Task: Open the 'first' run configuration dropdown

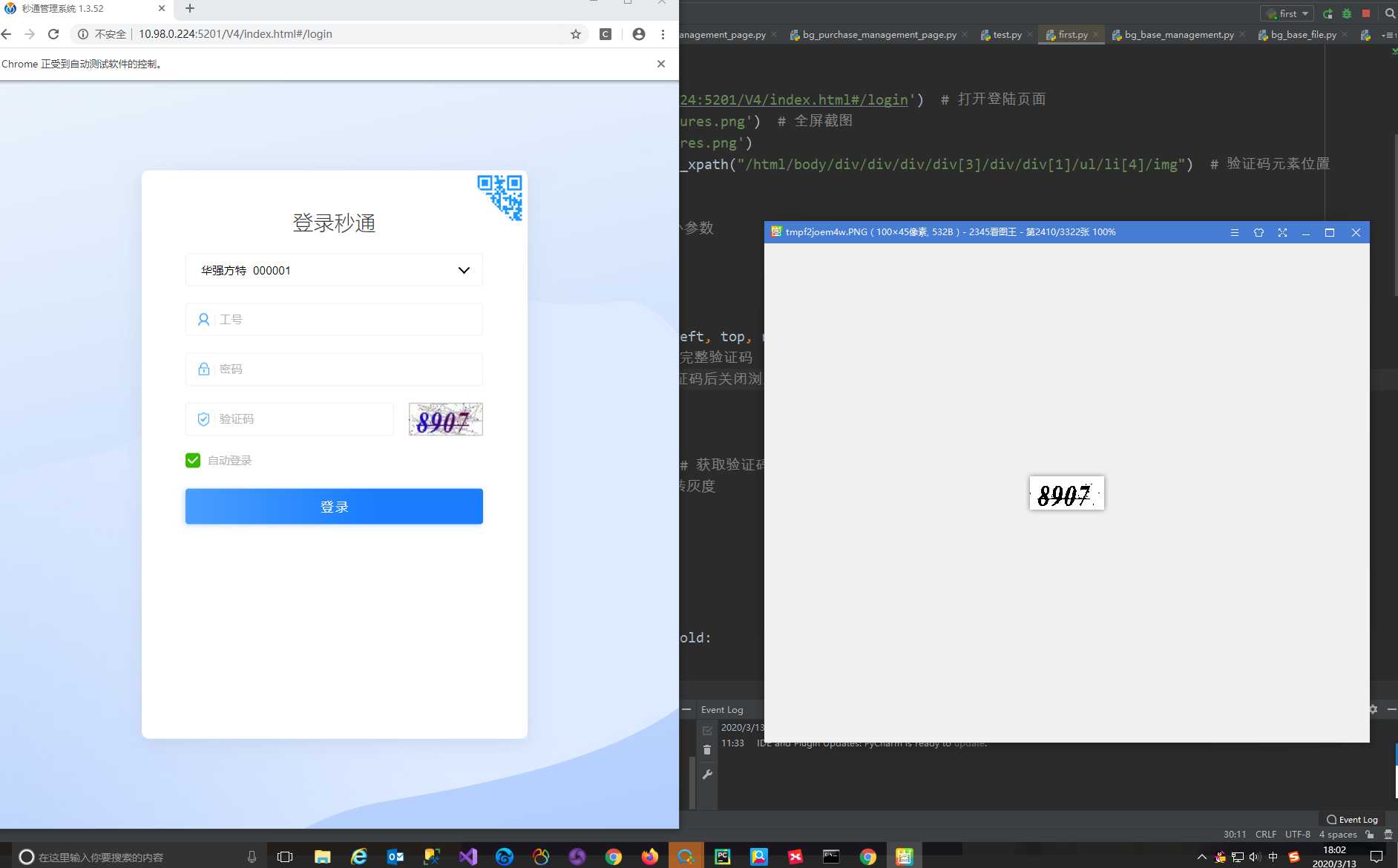Action: (x=1287, y=13)
